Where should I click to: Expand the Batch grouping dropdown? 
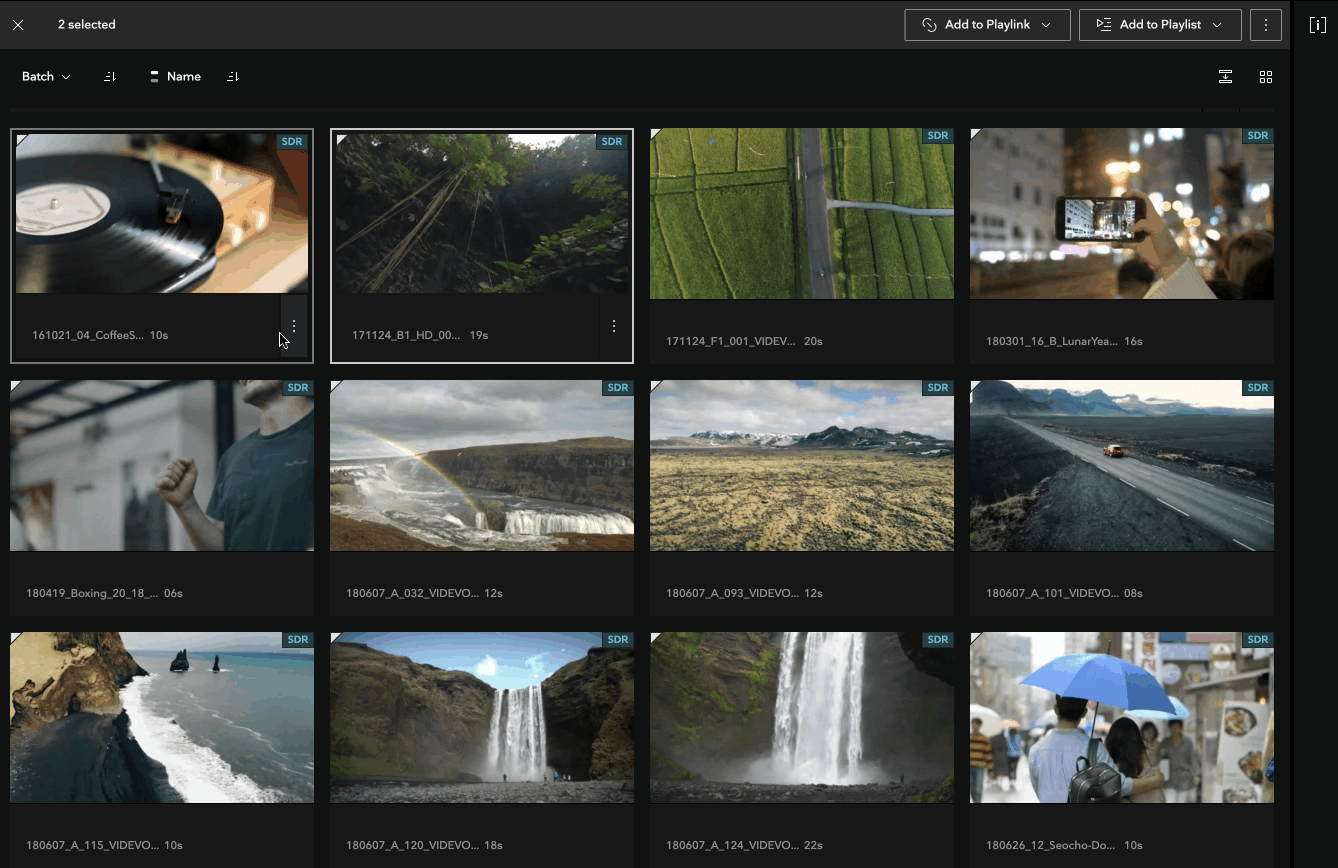46,77
